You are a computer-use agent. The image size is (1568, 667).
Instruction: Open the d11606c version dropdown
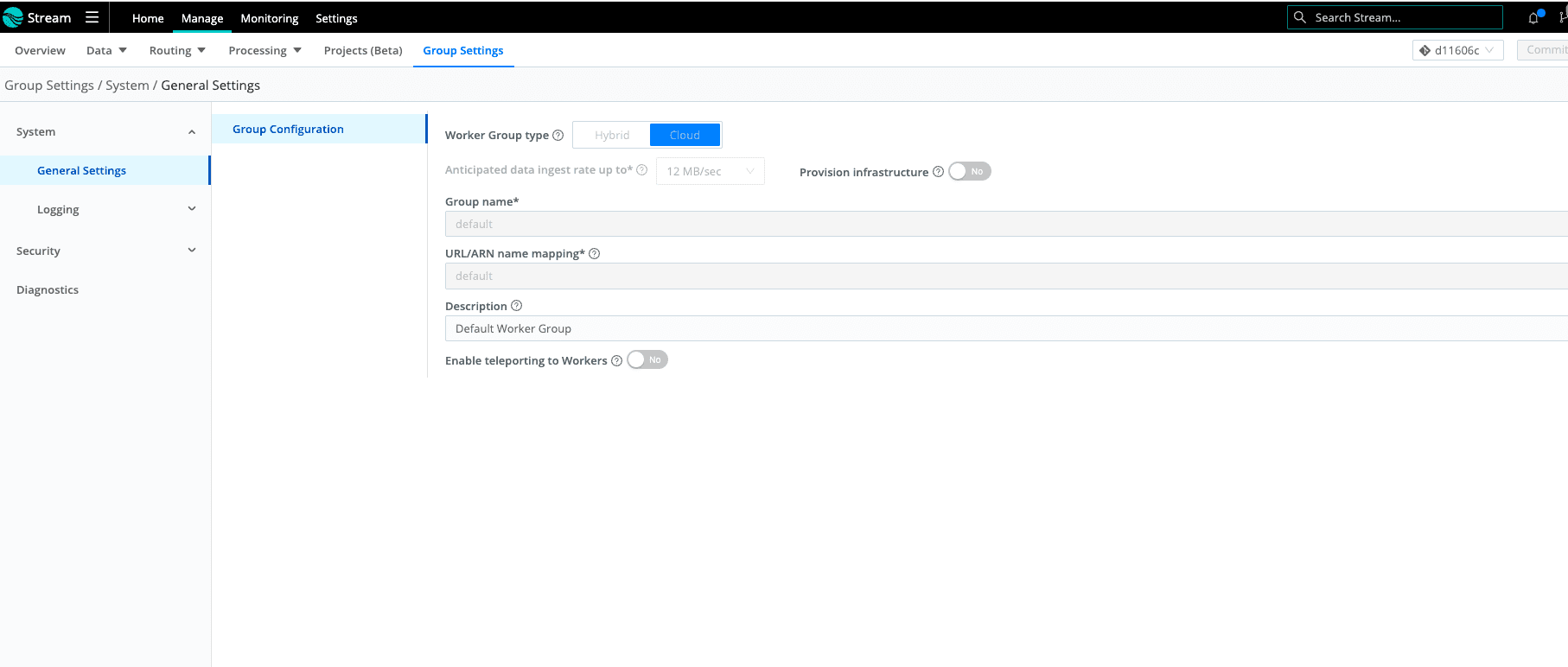1457,50
